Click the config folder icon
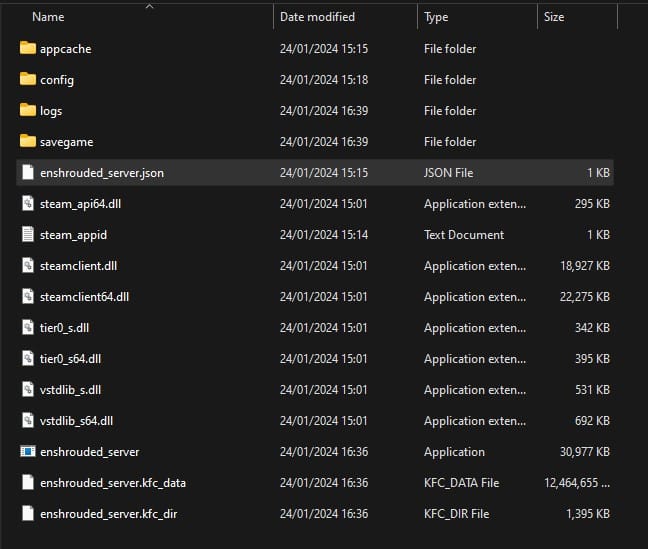 28,79
